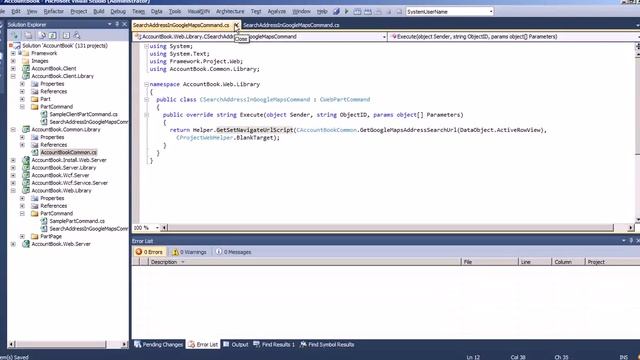Open the VisualSVN menu
The height and width of the screenshot is (360, 640).
coord(198,11)
